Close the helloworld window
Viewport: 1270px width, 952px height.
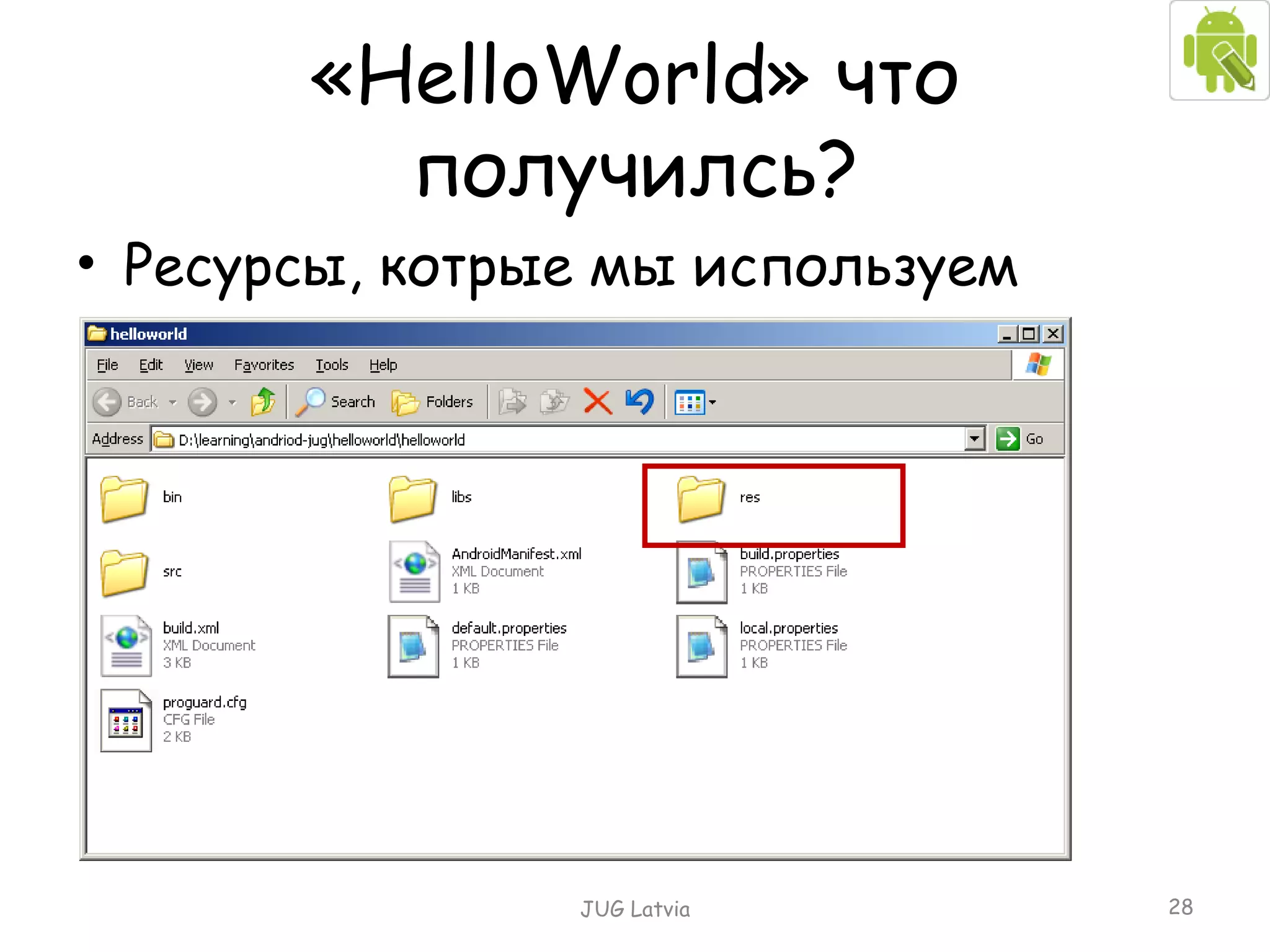[x=1053, y=334]
